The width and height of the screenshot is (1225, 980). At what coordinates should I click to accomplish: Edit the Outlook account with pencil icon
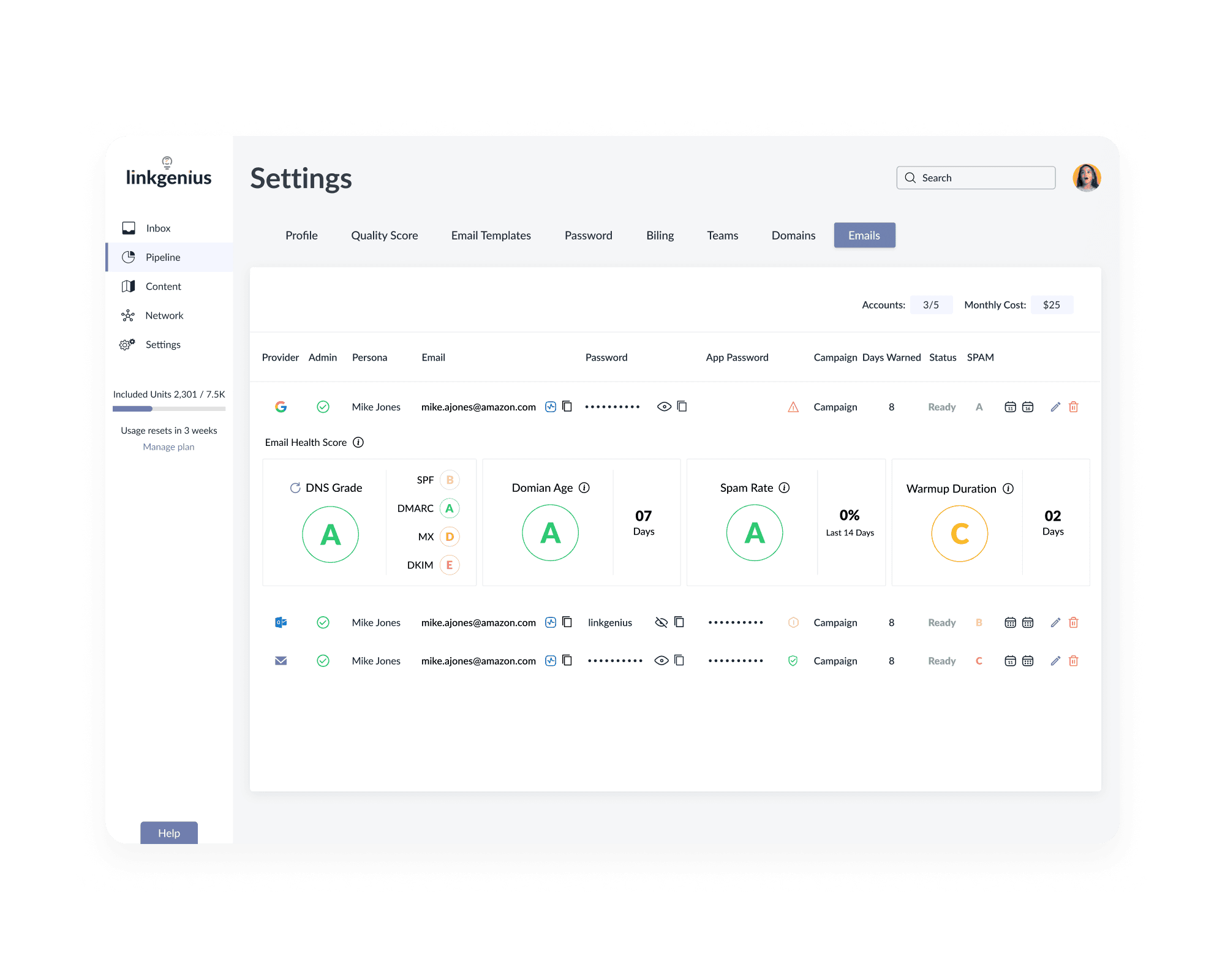coord(1055,622)
